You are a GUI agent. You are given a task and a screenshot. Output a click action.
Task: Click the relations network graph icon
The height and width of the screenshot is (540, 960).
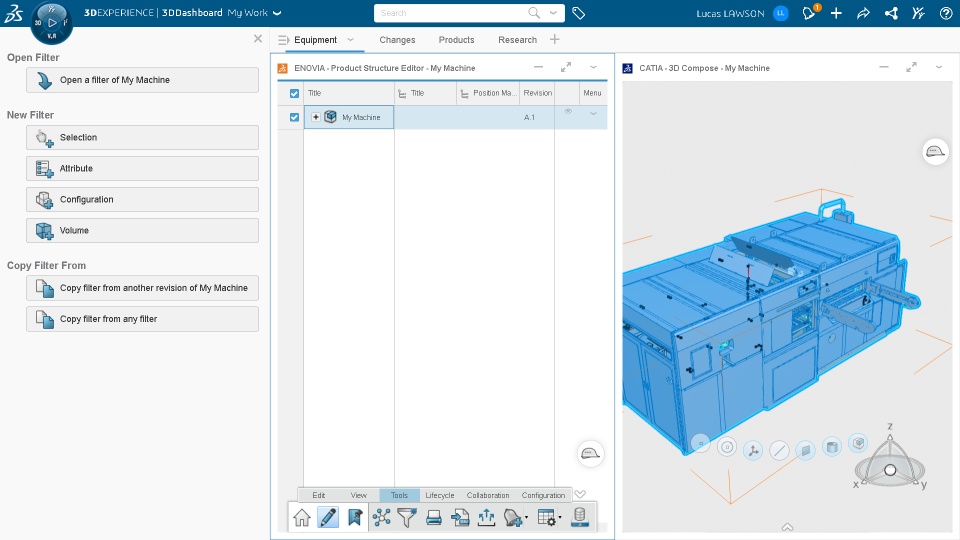381,517
